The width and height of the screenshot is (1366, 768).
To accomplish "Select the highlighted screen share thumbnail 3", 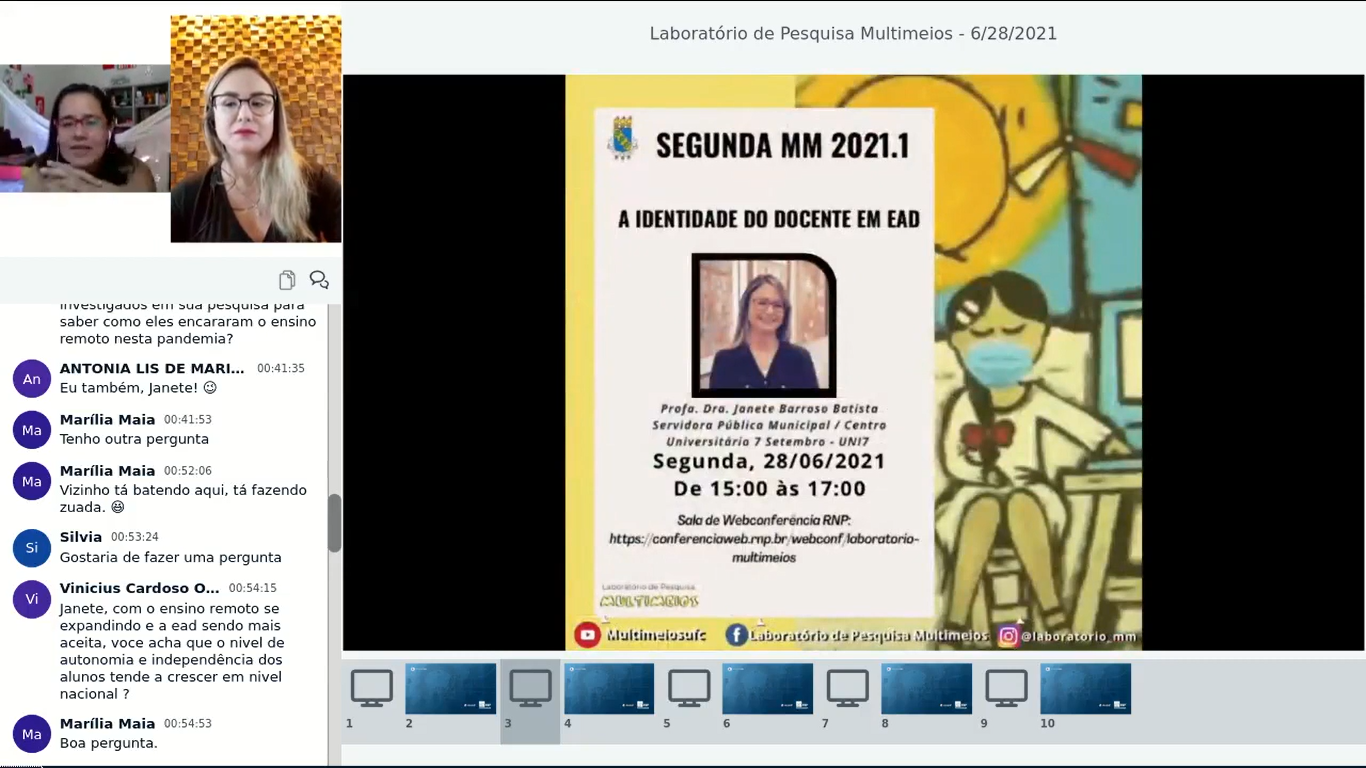I will tap(530, 689).
